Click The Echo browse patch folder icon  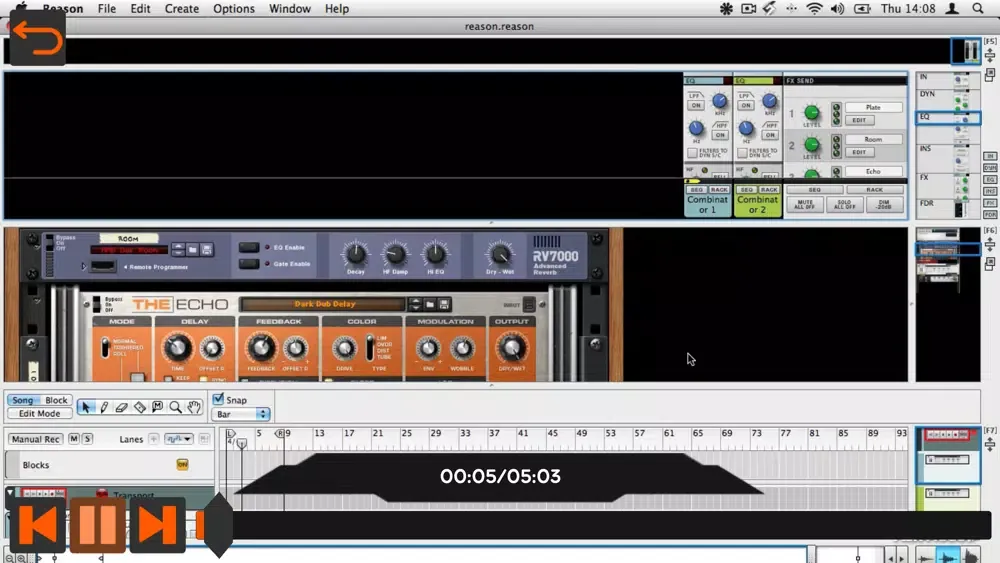click(x=430, y=304)
